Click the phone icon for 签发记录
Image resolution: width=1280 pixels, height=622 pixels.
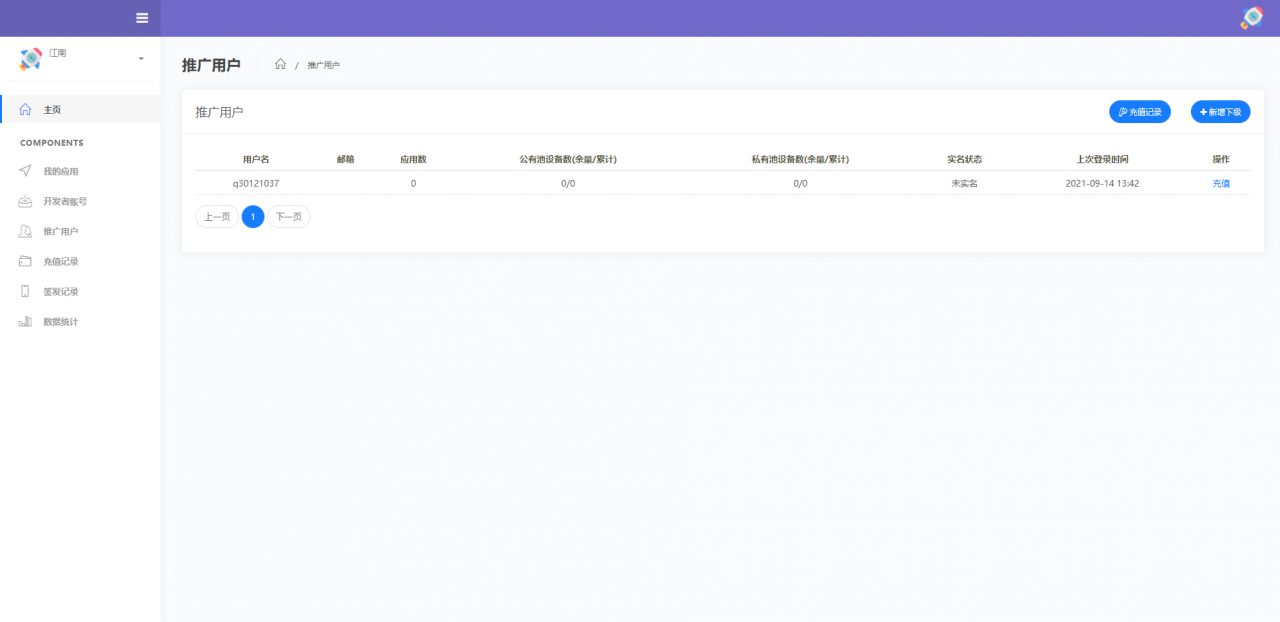point(25,291)
